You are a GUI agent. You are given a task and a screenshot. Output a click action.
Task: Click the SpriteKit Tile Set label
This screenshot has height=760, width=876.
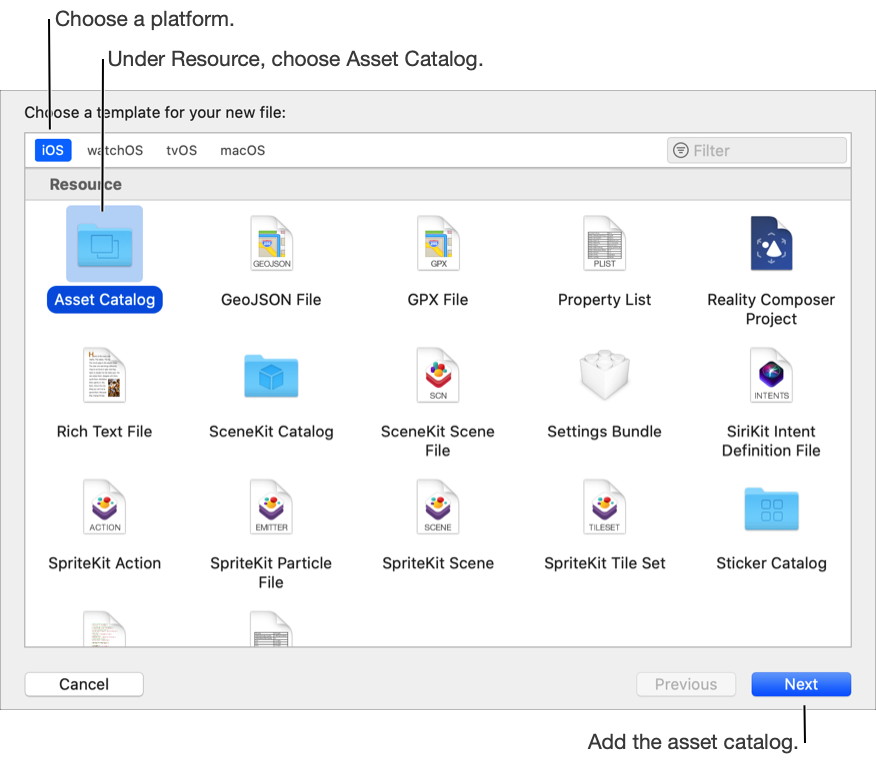(604, 563)
